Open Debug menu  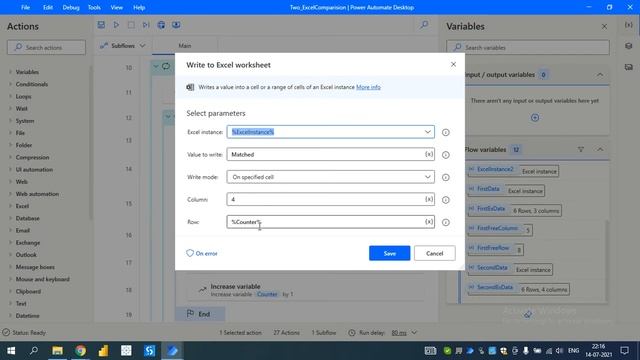(71, 7)
